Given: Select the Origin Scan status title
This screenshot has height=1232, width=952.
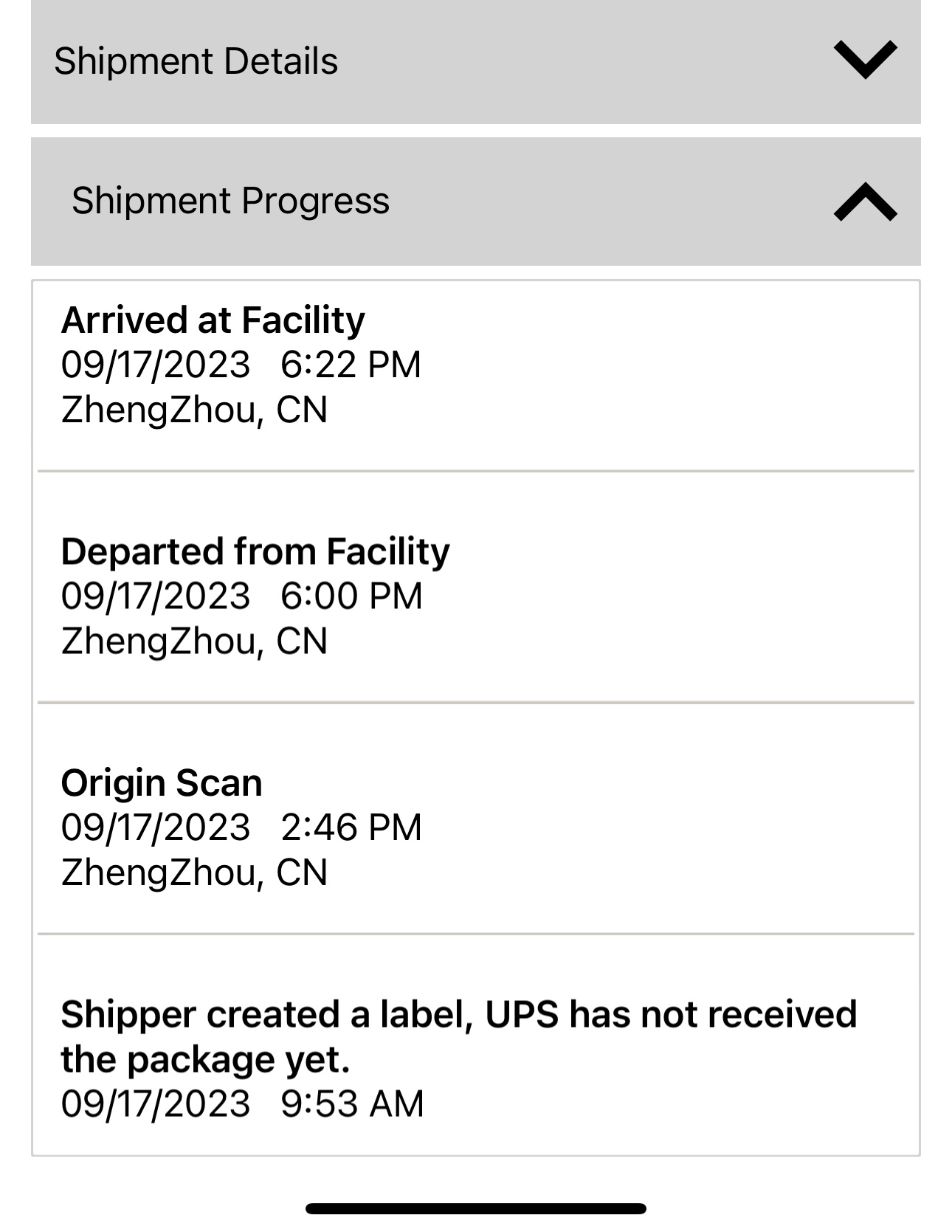Looking at the screenshot, I should [162, 782].
